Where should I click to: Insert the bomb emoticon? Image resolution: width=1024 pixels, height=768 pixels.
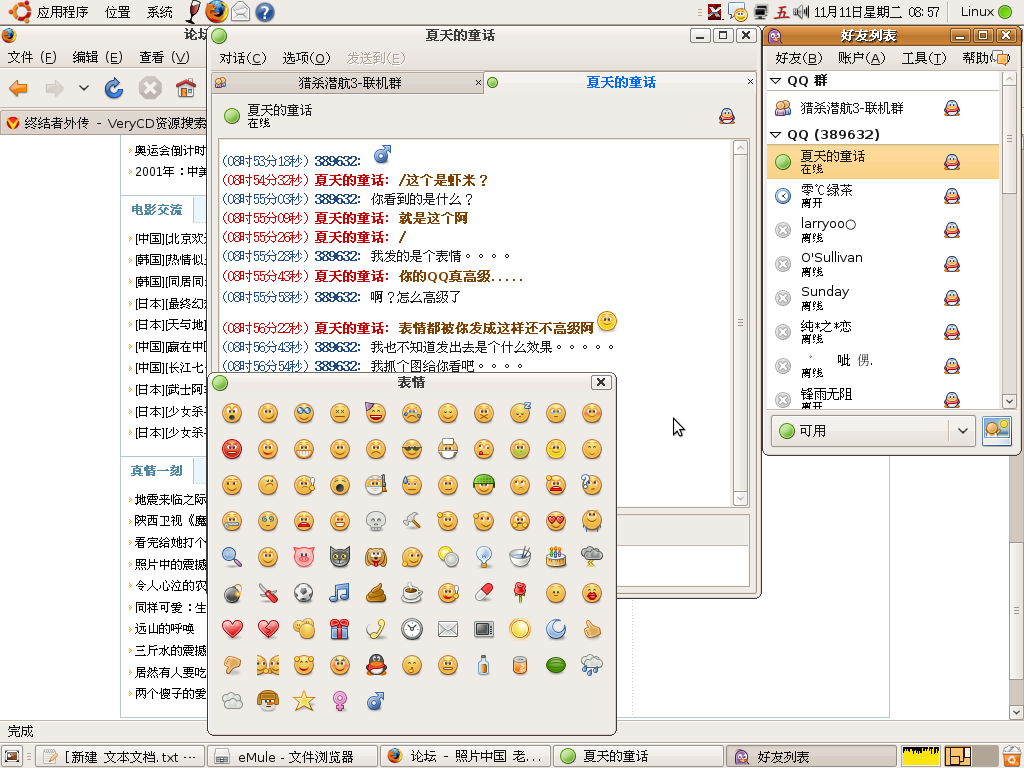tap(232, 593)
